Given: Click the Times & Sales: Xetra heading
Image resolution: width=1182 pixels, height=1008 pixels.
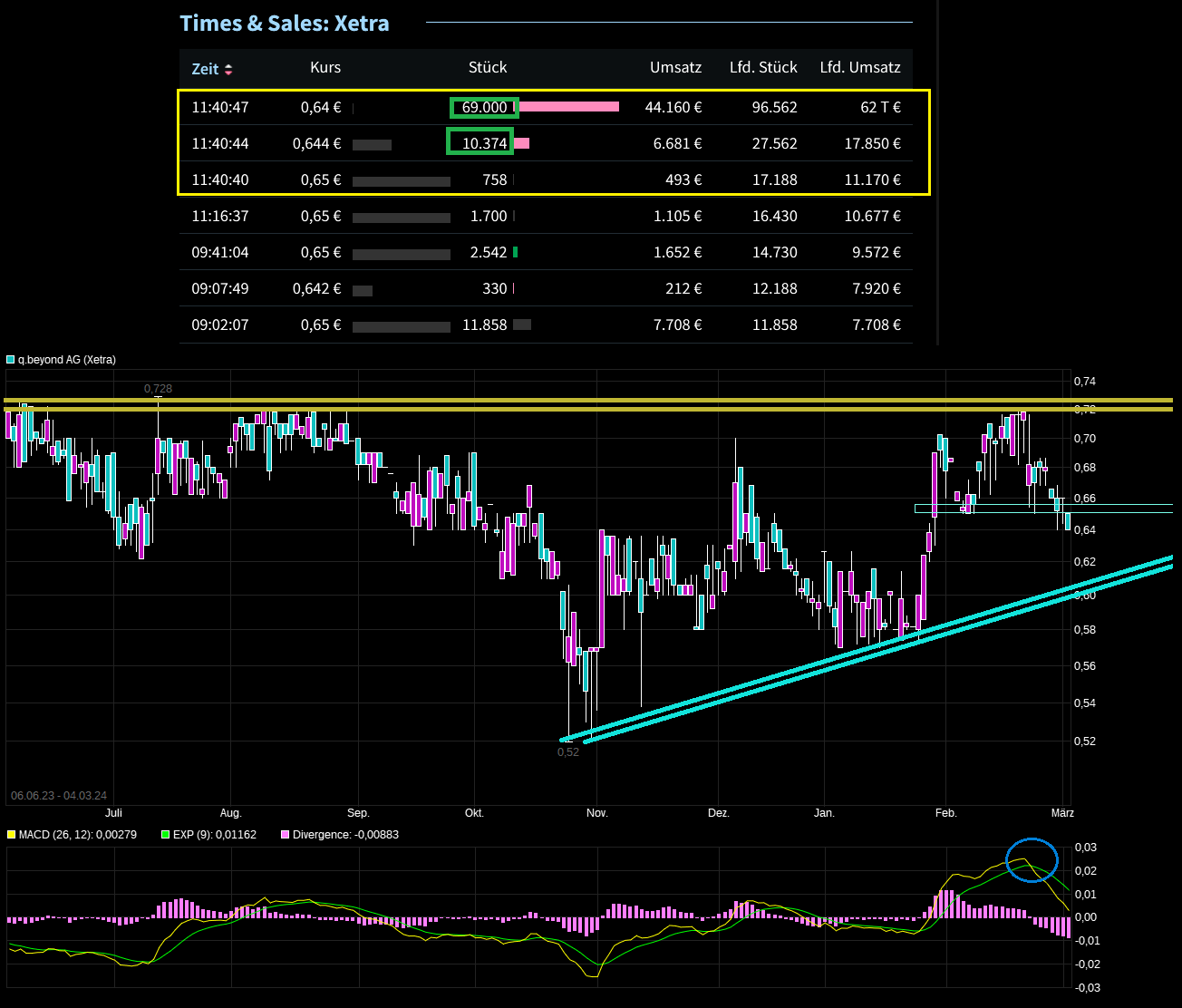Looking at the screenshot, I should point(285,24).
